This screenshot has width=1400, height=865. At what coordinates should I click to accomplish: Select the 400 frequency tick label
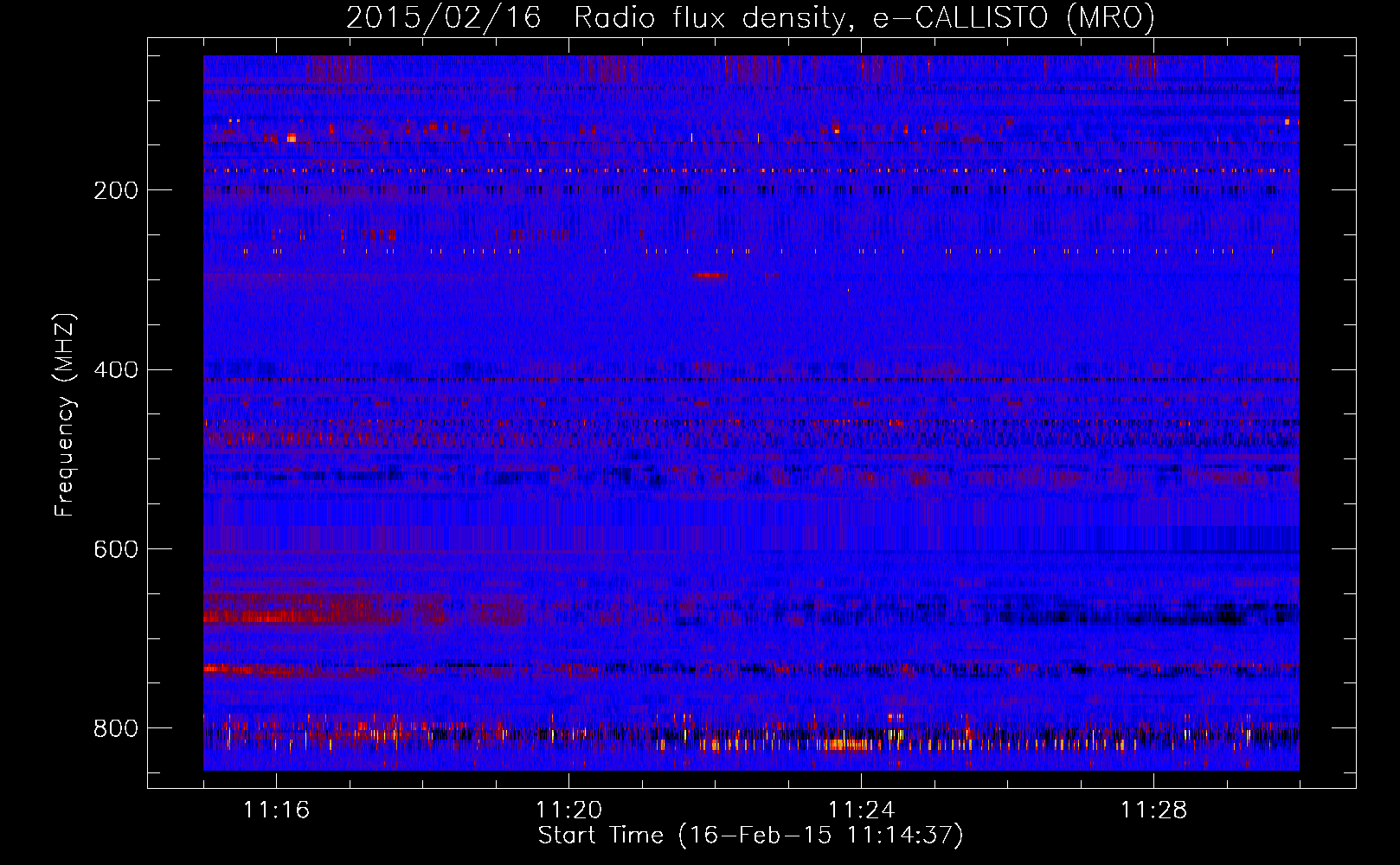116,370
